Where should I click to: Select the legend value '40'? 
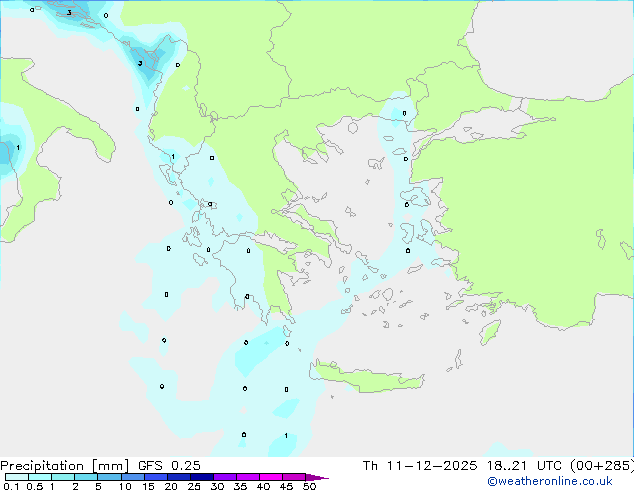click(263, 486)
